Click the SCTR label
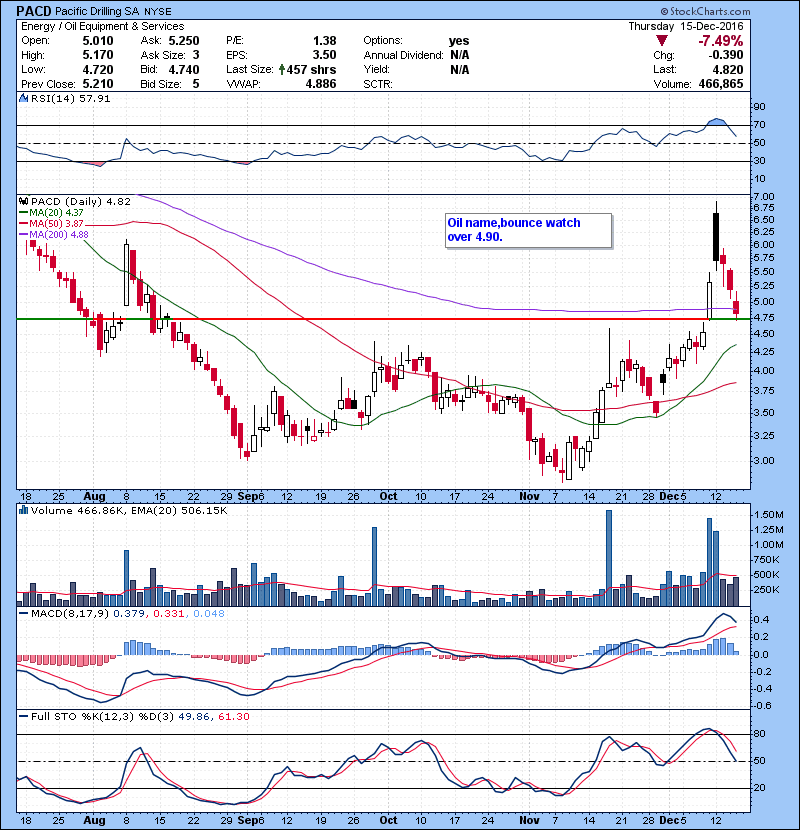The width and height of the screenshot is (800, 830). click(377, 84)
